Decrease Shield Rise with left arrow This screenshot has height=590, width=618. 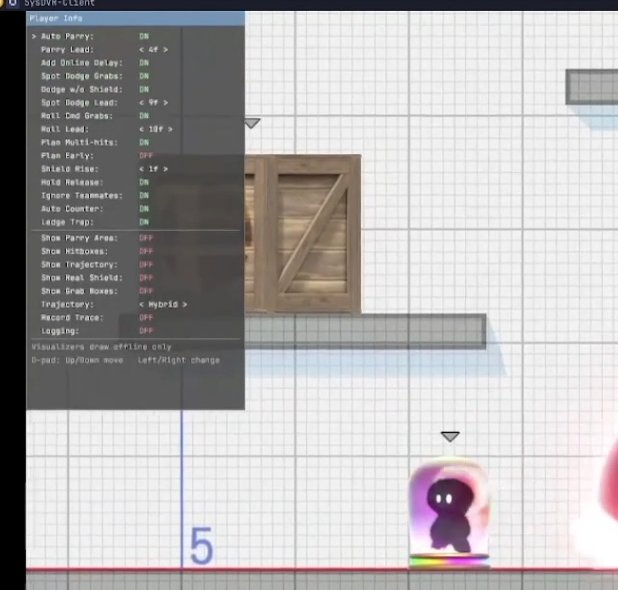coord(141,169)
